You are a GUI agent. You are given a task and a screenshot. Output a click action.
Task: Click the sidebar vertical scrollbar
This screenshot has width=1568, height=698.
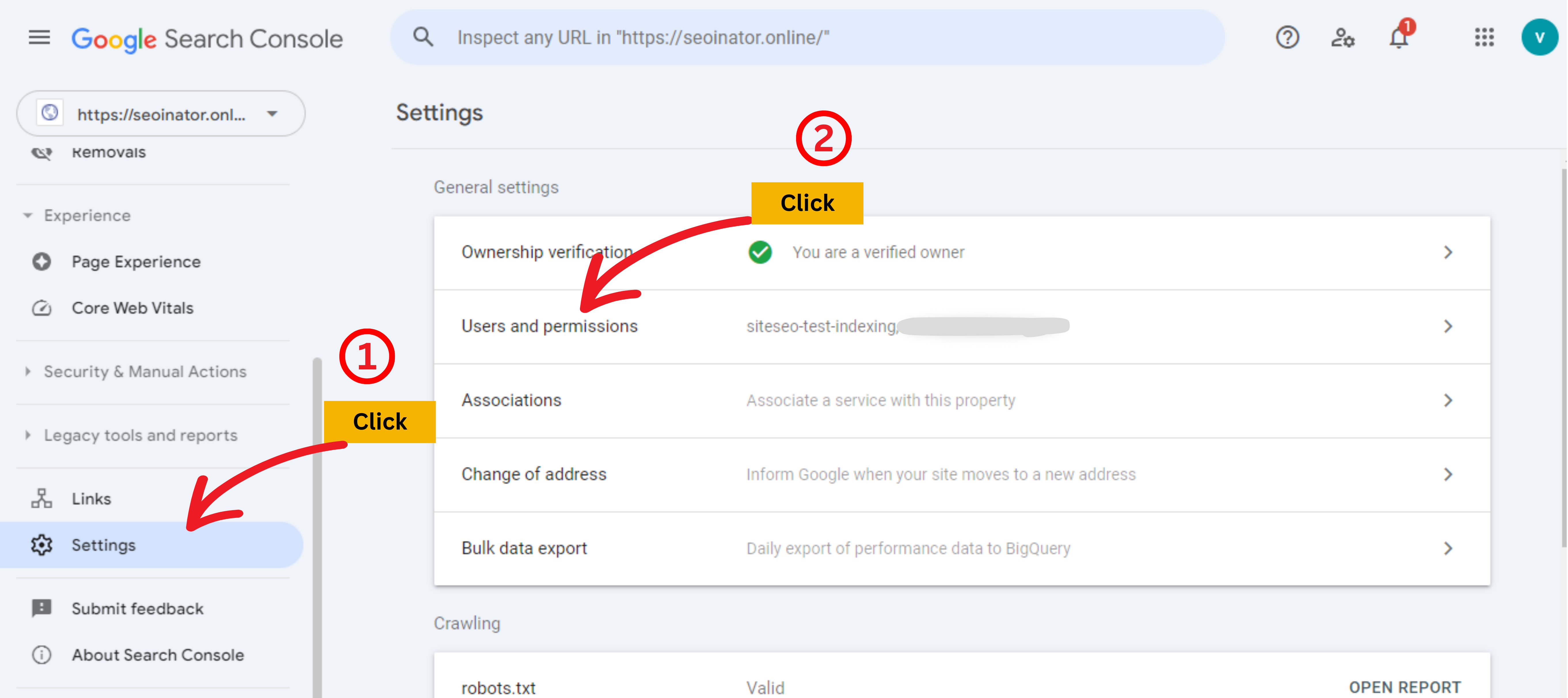(317, 527)
